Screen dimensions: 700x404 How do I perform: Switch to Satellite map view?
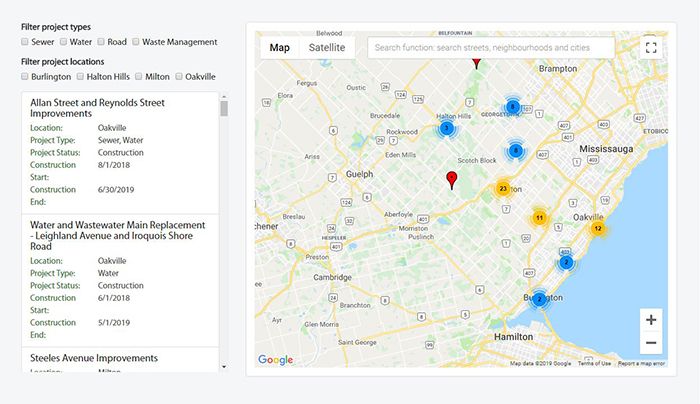327,47
